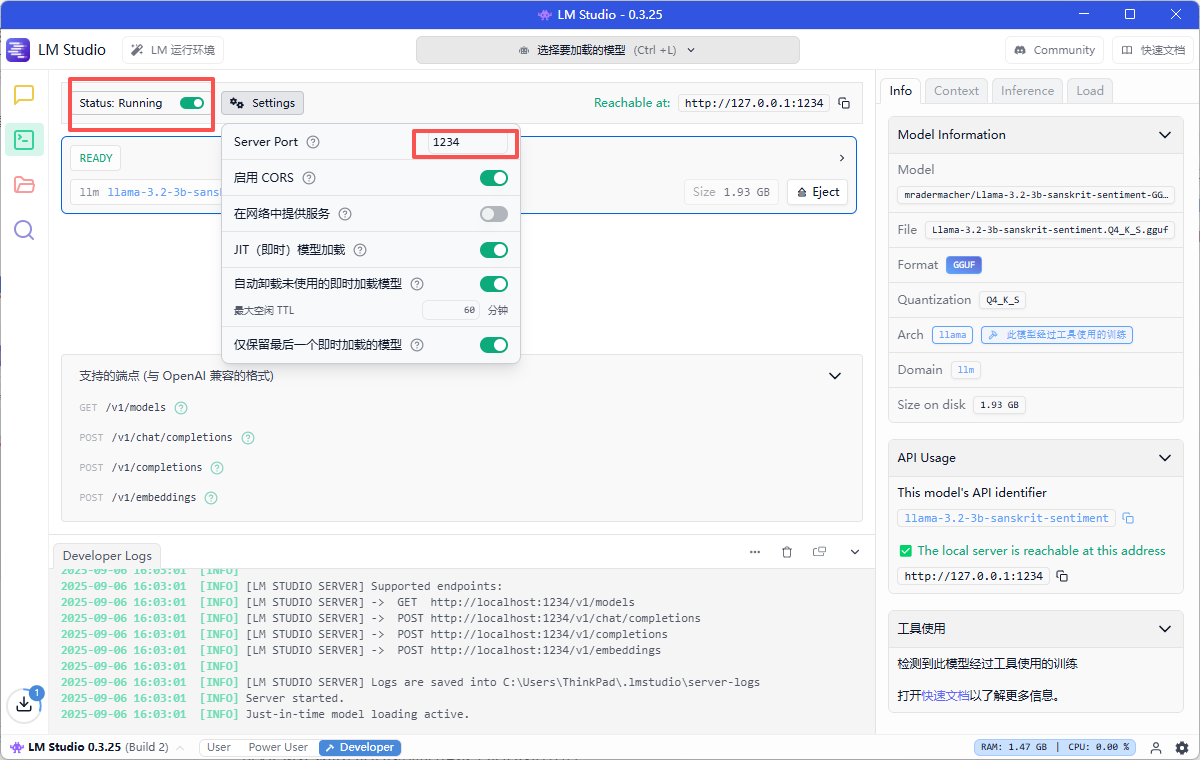1200x760 pixels.
Task: Open My Models folder sidebar icon
Action: click(24, 185)
